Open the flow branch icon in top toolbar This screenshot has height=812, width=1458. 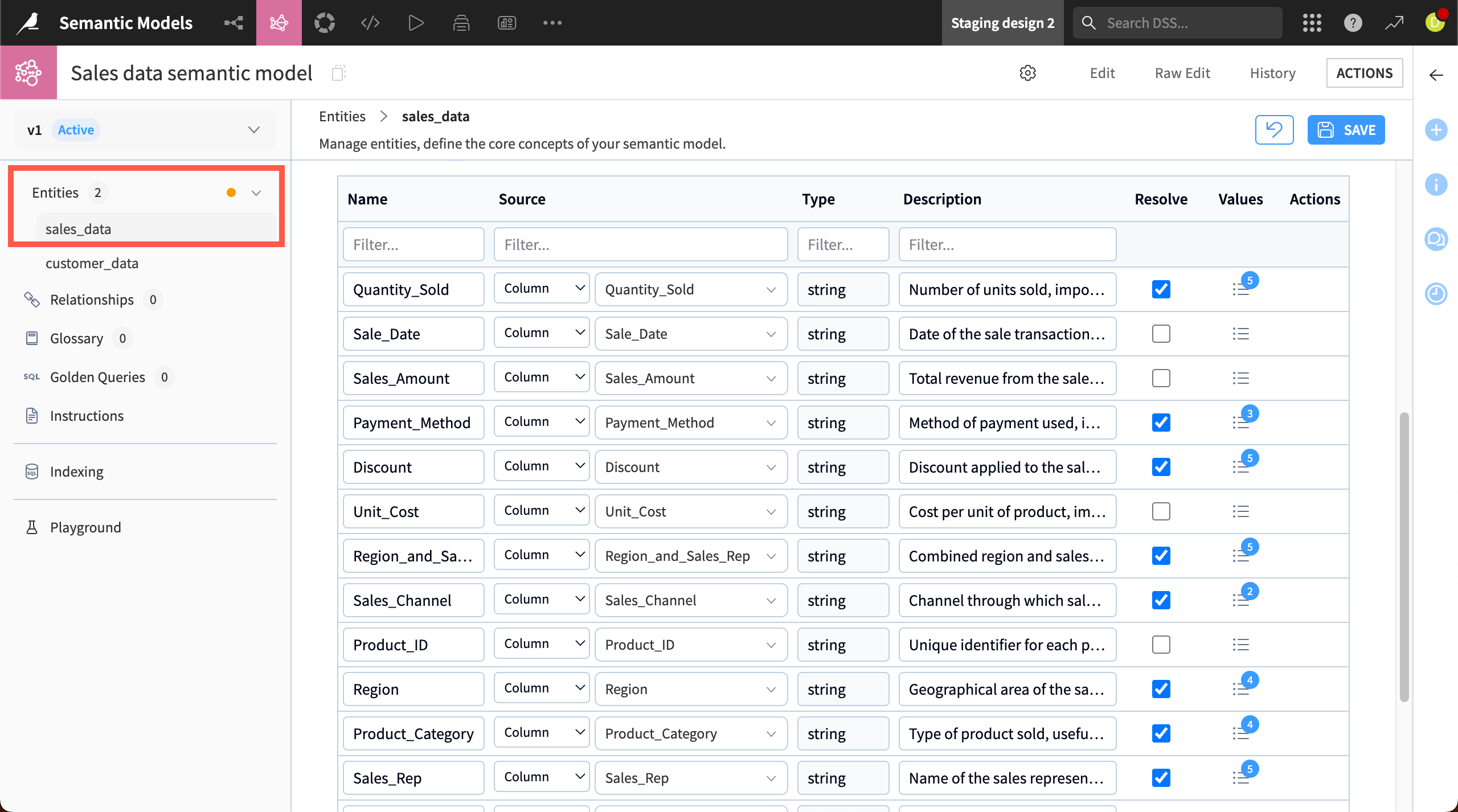tap(234, 23)
